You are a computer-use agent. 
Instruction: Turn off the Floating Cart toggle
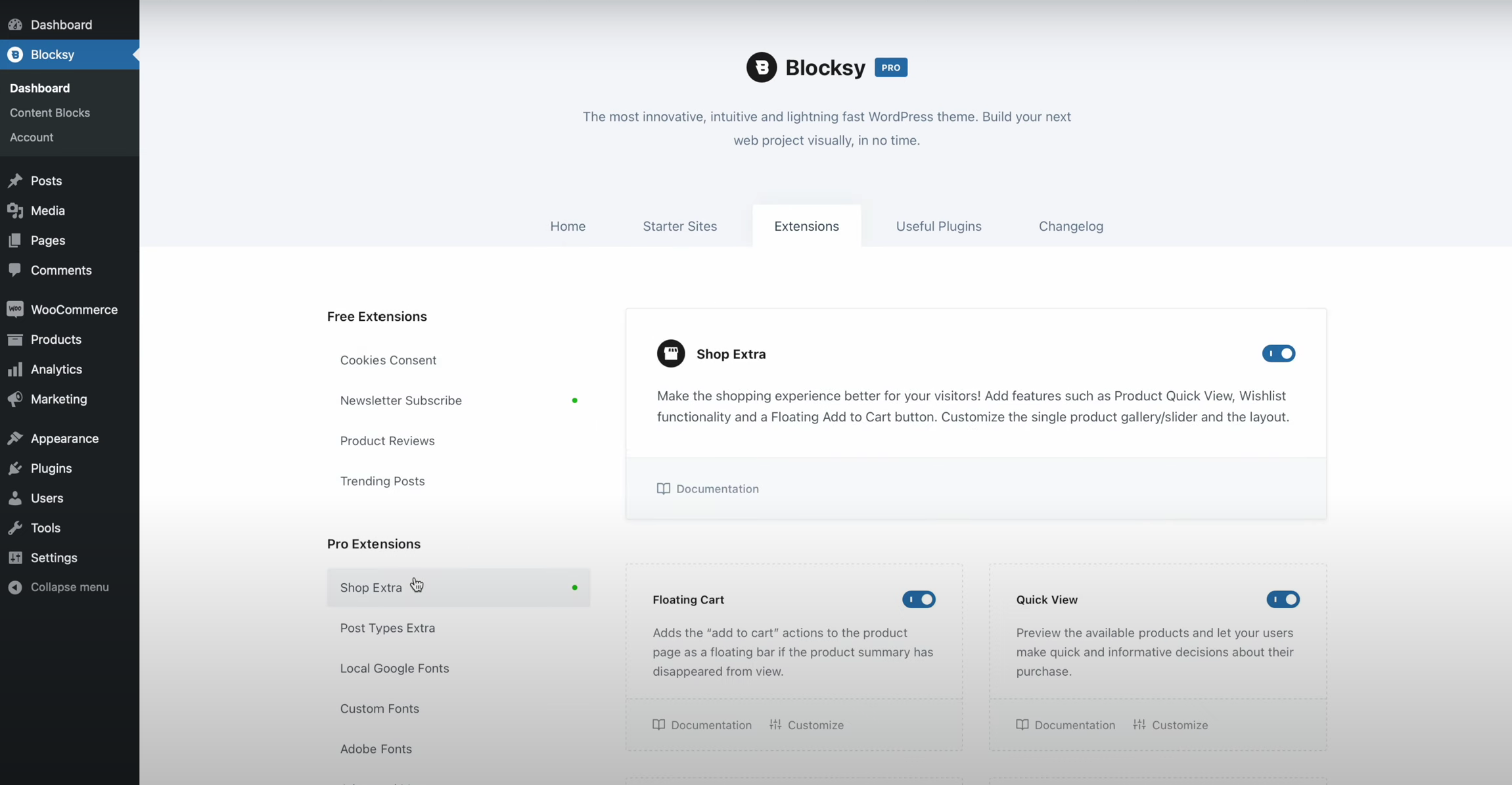[x=918, y=600]
